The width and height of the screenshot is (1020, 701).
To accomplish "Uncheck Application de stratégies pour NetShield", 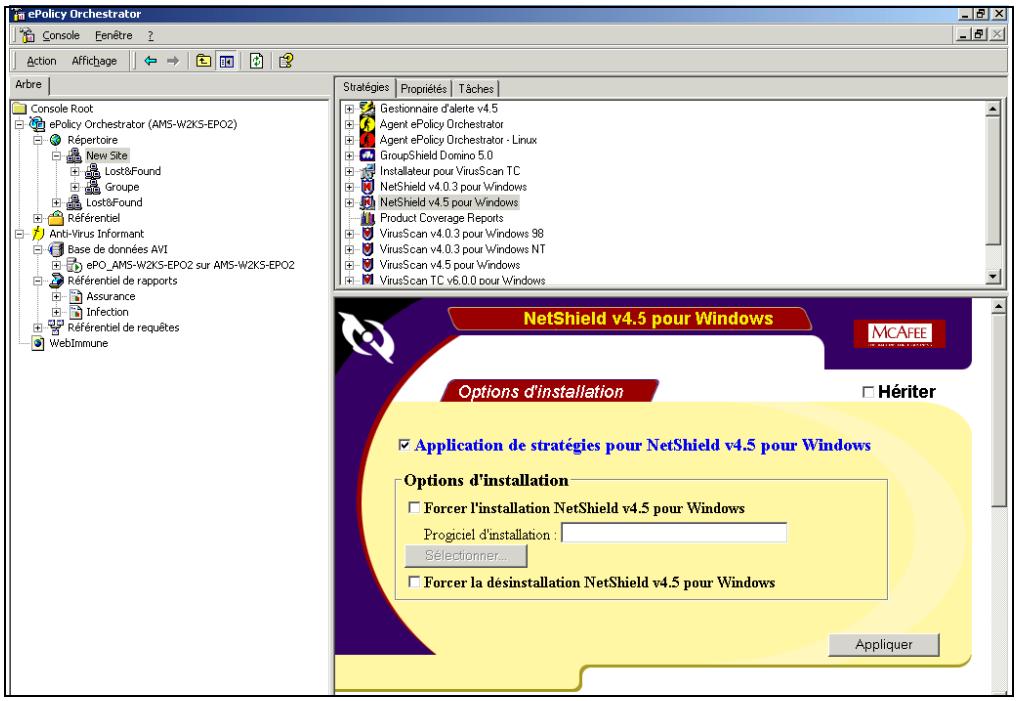I will [x=404, y=445].
